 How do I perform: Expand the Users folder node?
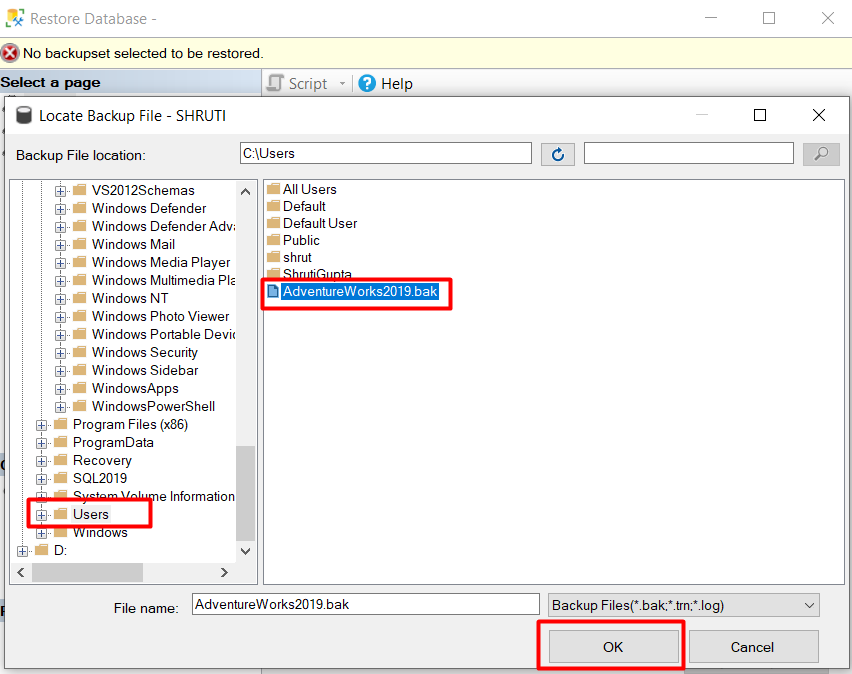click(41, 515)
